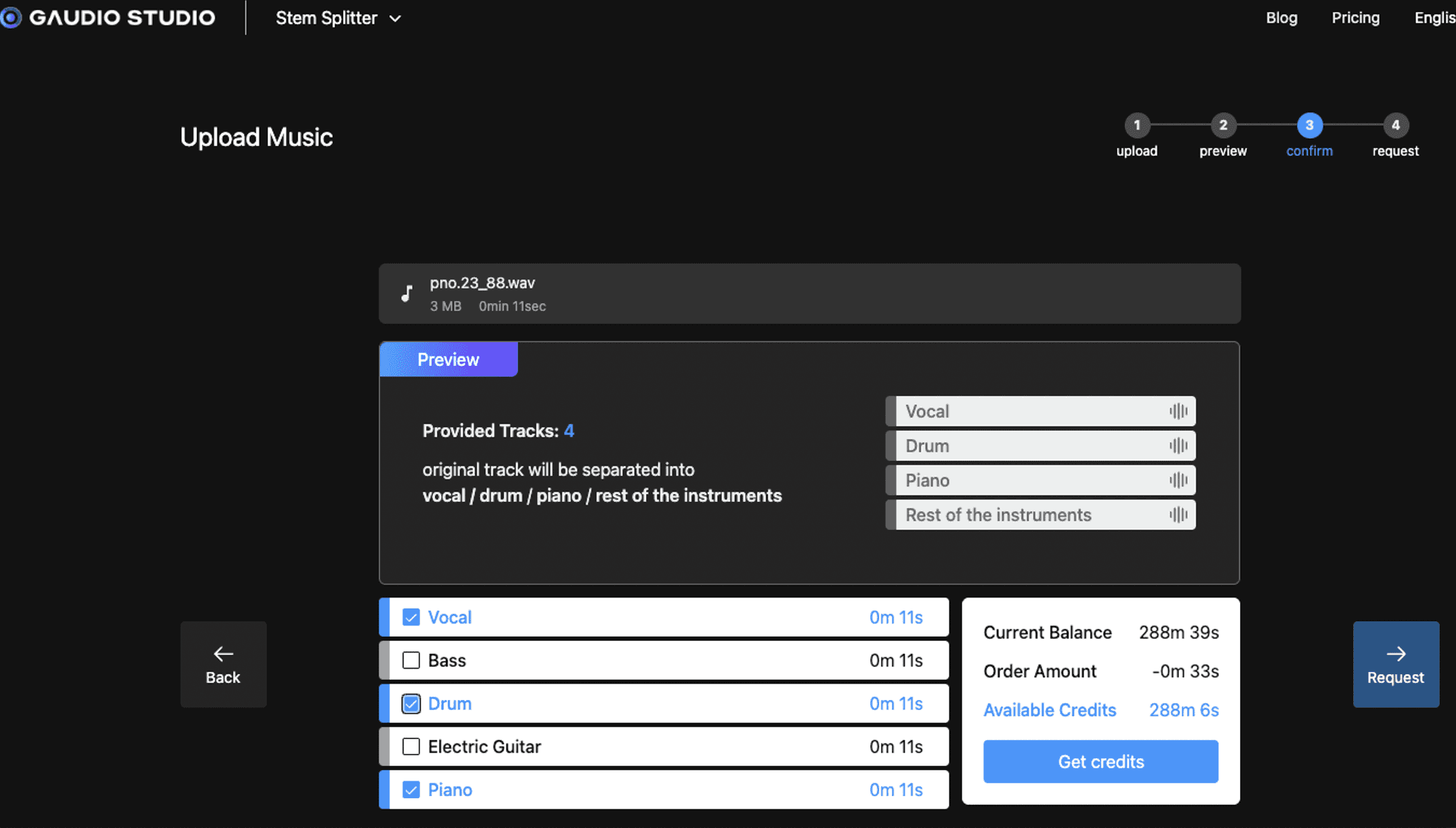The height and width of the screenshot is (828, 1456).
Task: Check the Bass stem checkbox
Action: coord(411,660)
